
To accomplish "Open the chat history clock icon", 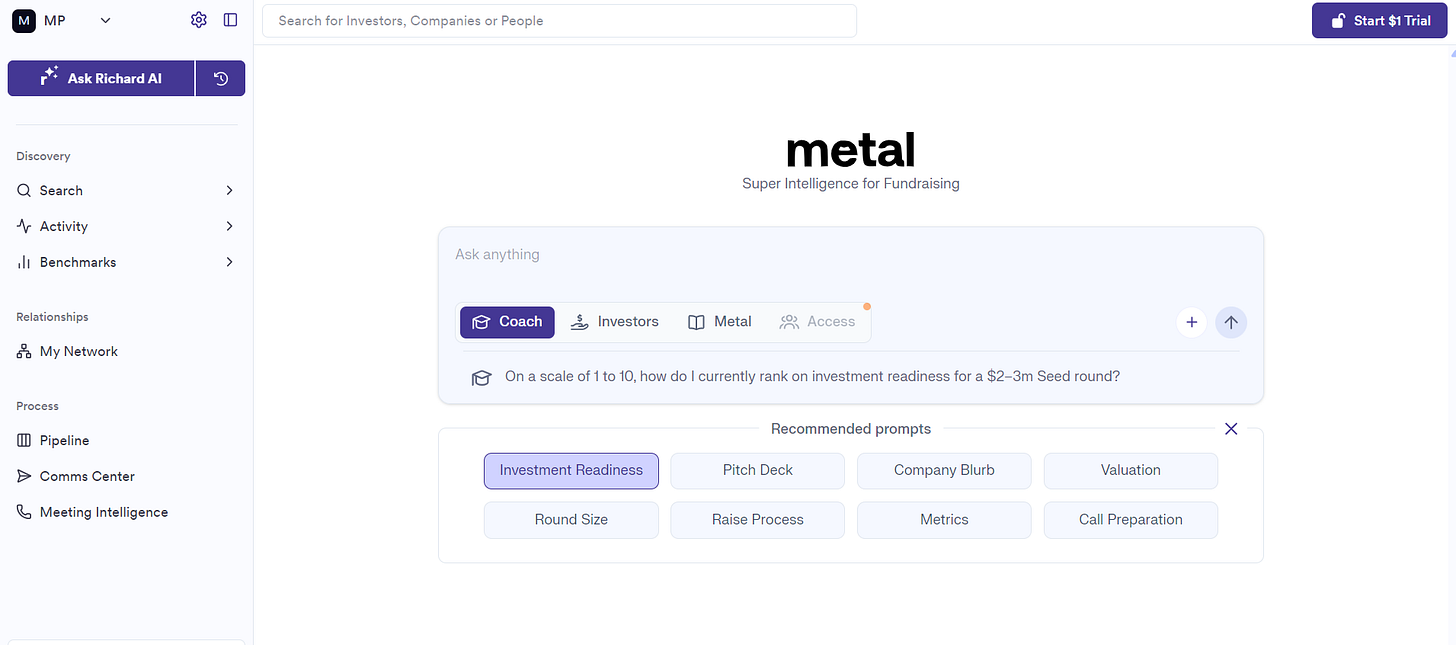I will (x=221, y=78).
